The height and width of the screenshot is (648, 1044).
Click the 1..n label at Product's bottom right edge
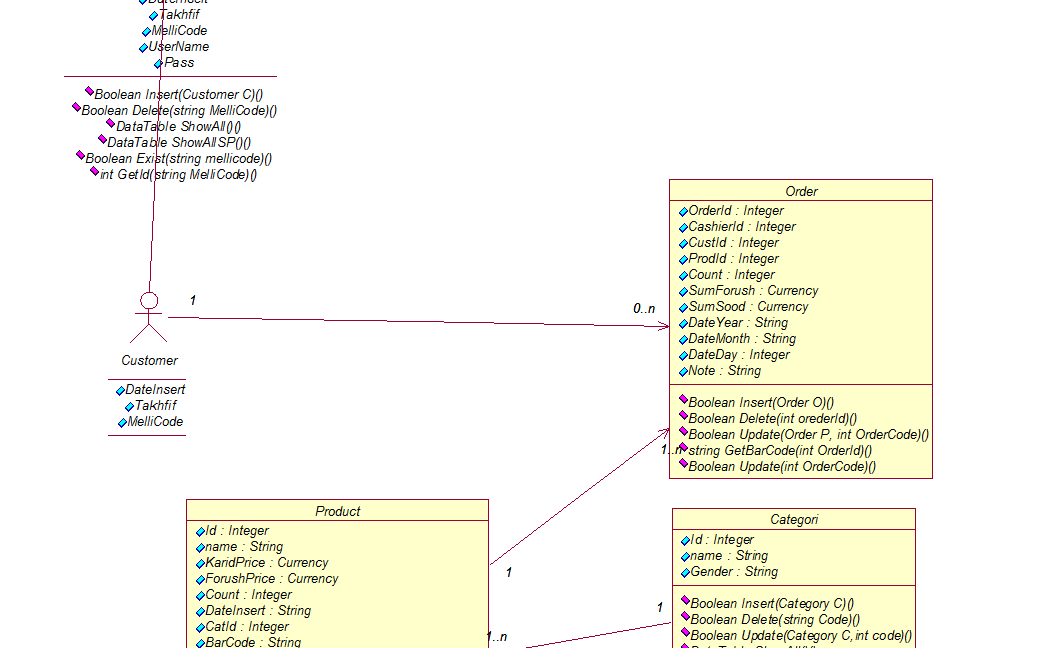pos(497,637)
